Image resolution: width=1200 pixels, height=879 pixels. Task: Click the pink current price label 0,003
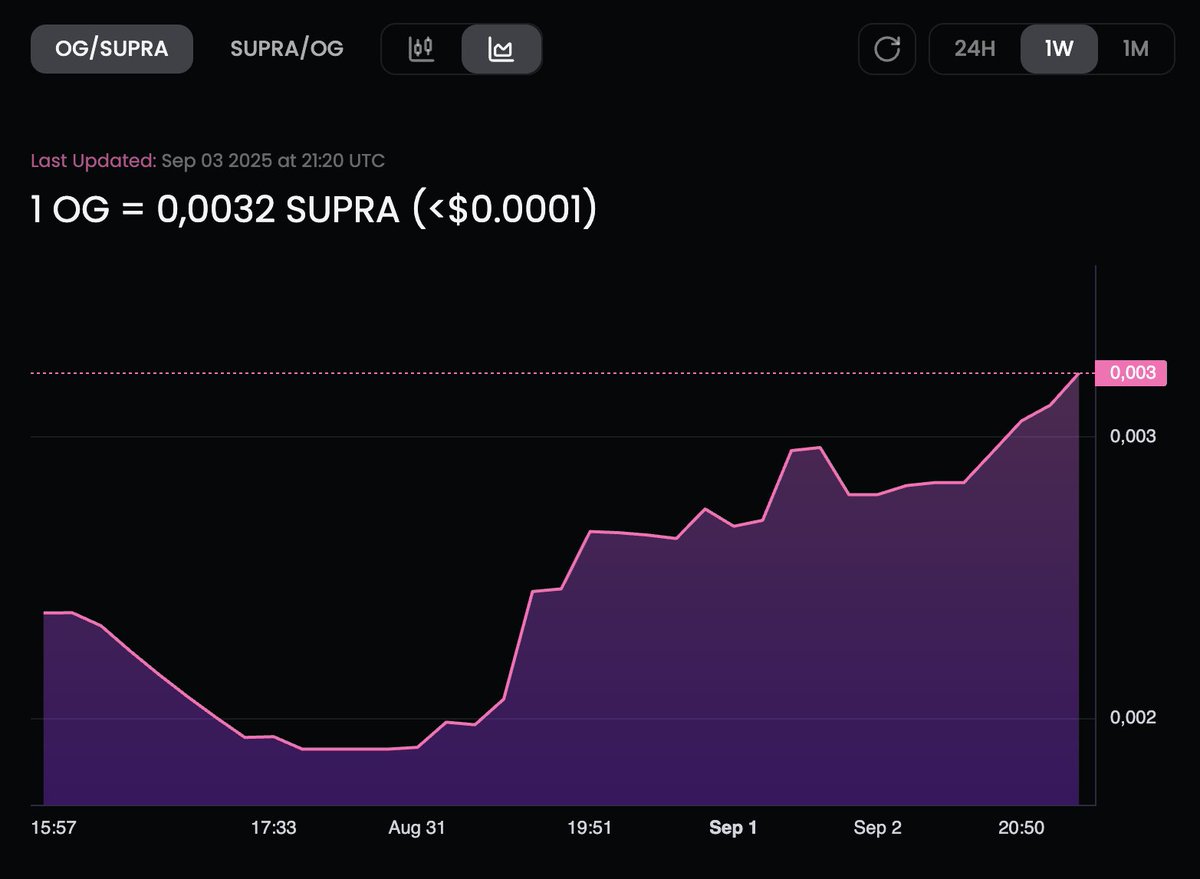1131,373
